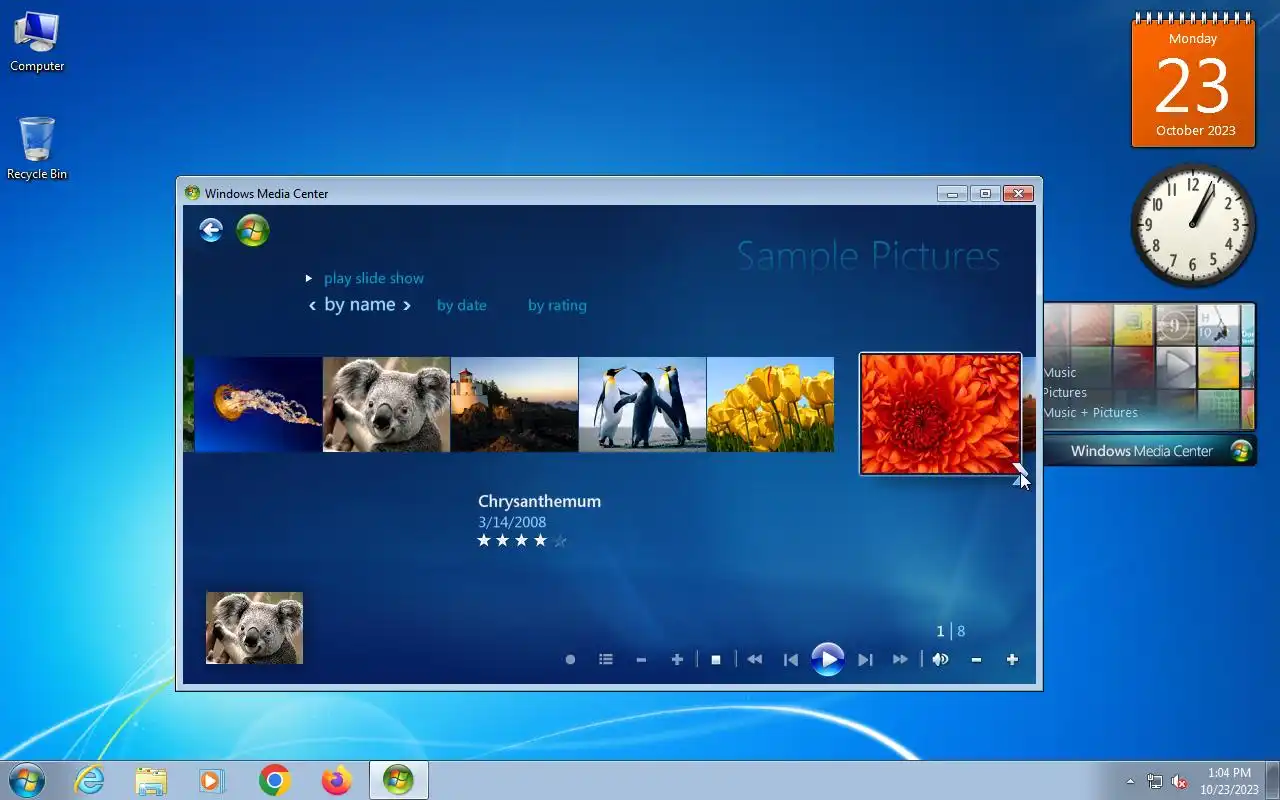
Task: Click the network tray icon
Action: click(x=1155, y=781)
